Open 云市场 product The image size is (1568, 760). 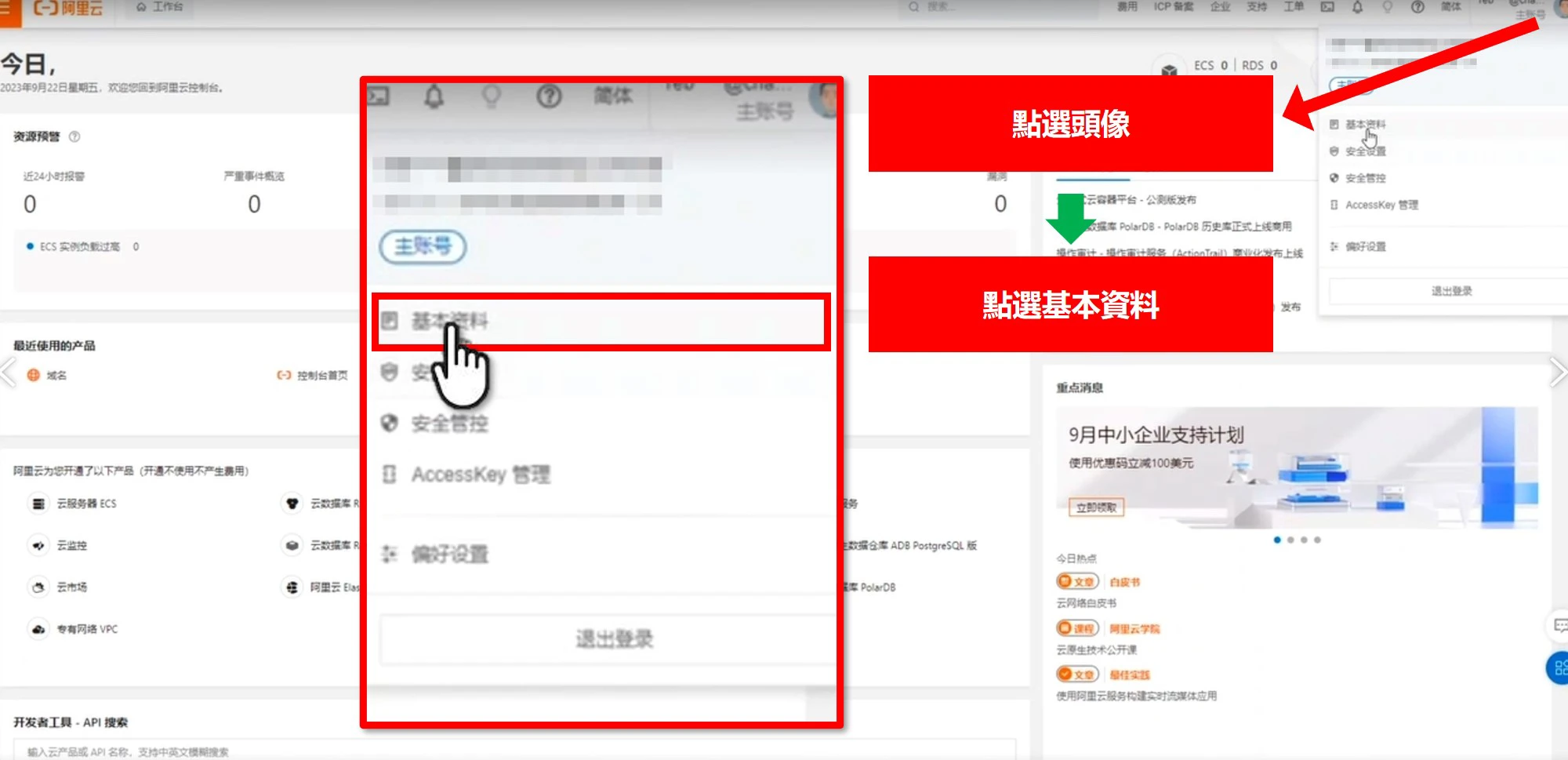click(x=71, y=587)
